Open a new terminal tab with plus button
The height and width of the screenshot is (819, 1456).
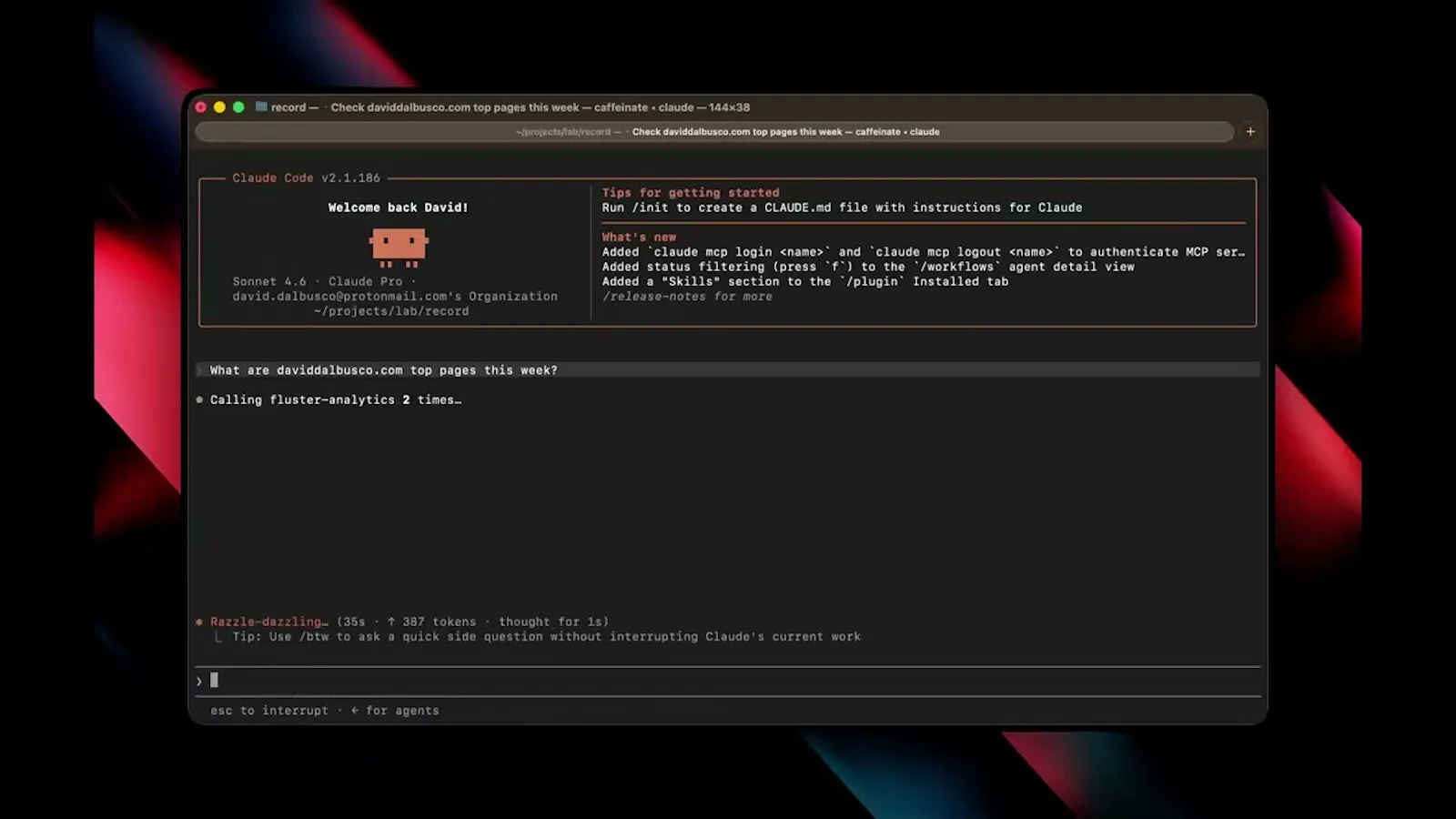coord(1250,132)
